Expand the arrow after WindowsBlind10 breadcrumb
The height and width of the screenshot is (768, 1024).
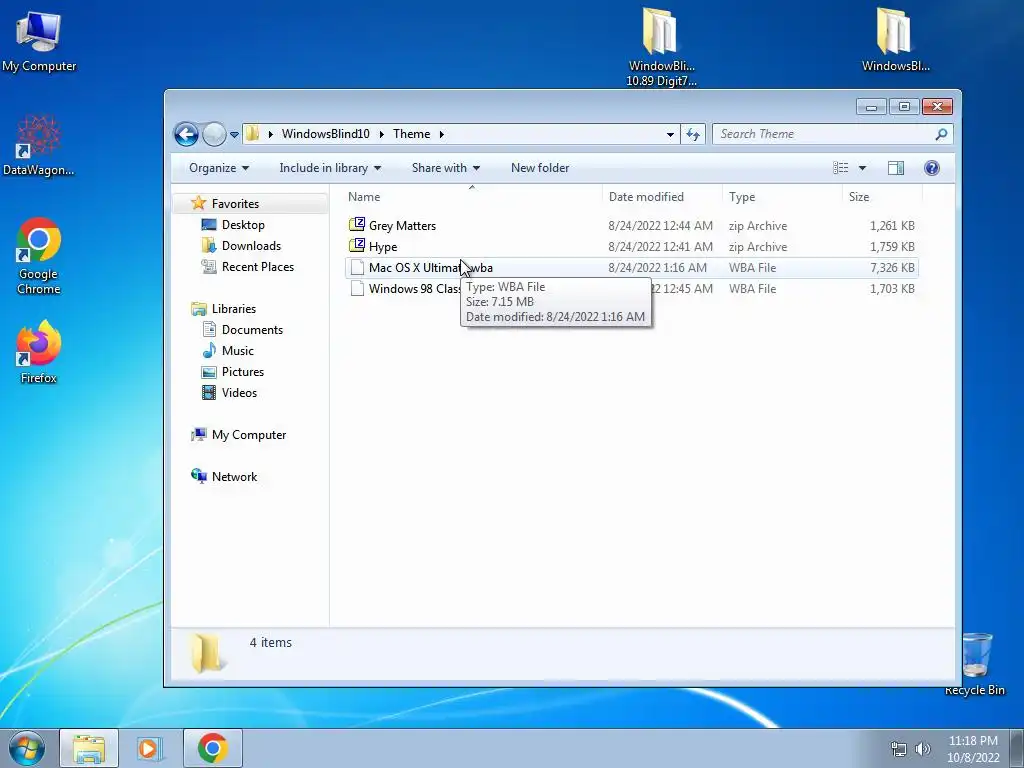(381, 134)
